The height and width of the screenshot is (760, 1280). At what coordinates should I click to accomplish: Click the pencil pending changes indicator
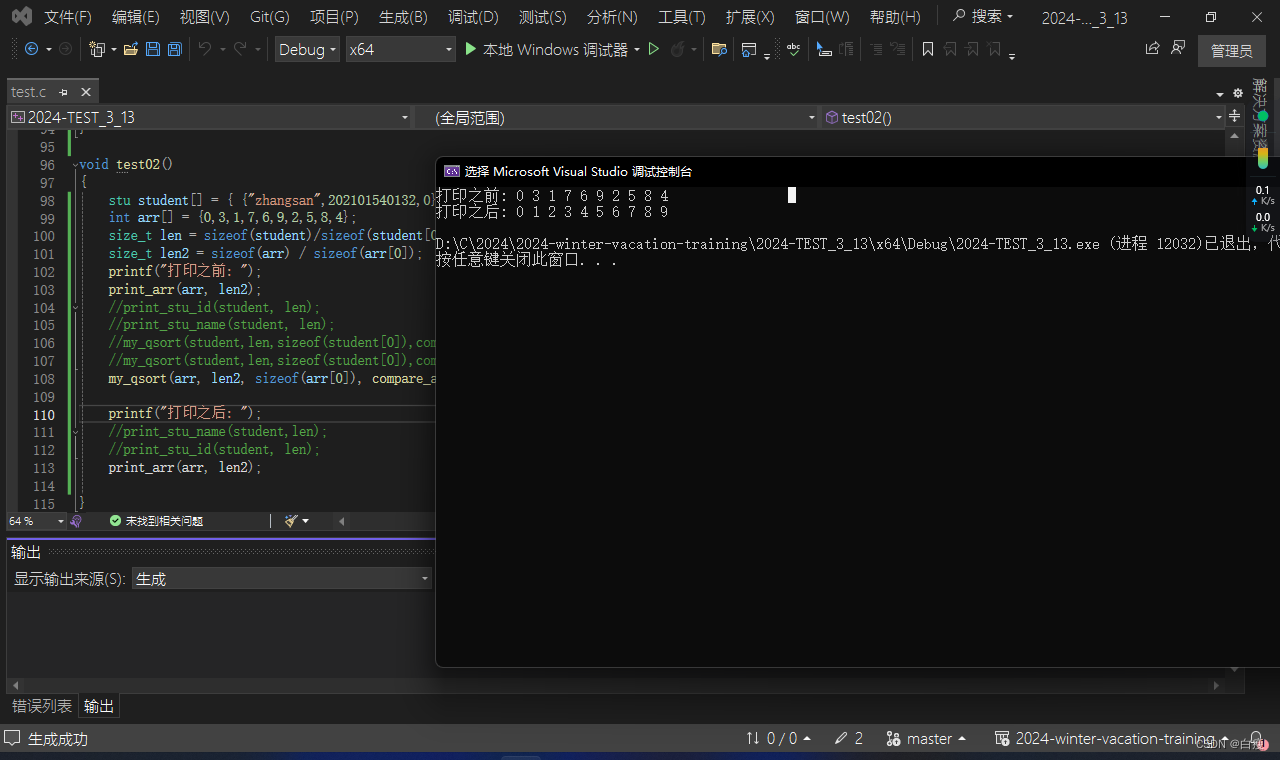pos(848,739)
